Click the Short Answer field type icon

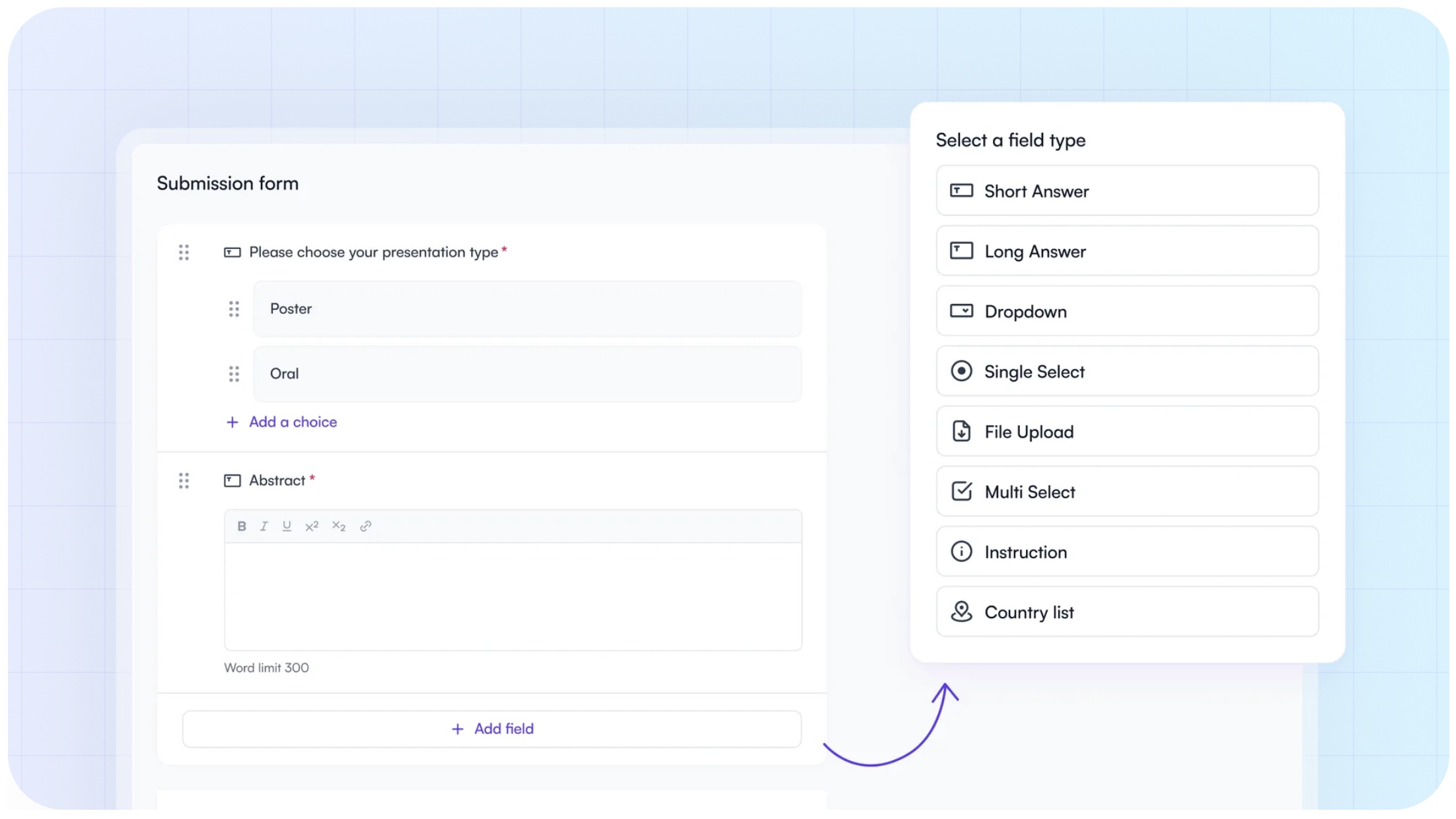click(962, 191)
